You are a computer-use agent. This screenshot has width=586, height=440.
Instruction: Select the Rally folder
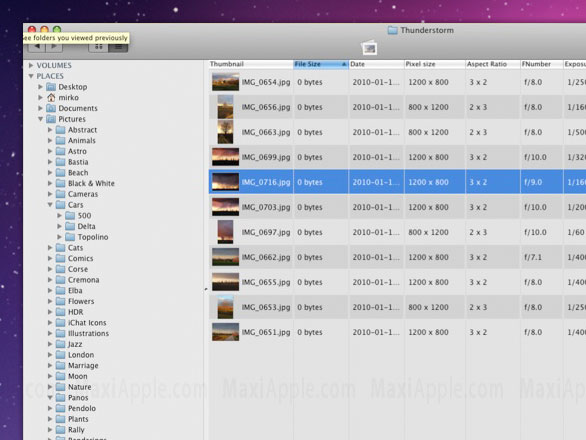[x=76, y=430]
